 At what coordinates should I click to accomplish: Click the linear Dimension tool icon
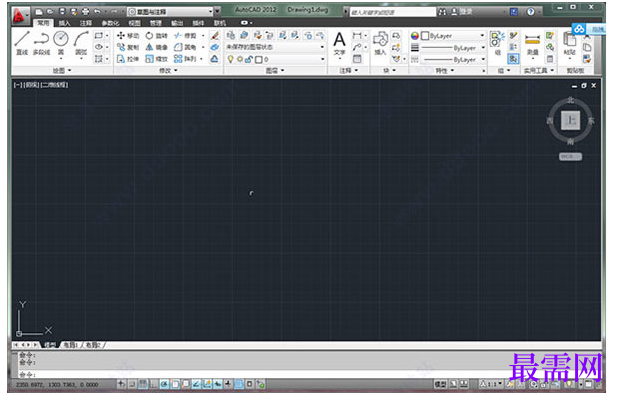357,36
